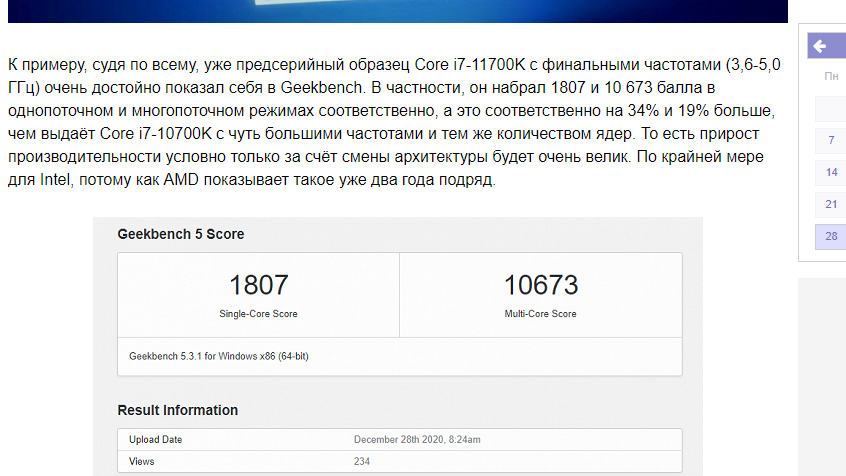Click 'December 28th 2020, 8:24am' upload date value

417,439
